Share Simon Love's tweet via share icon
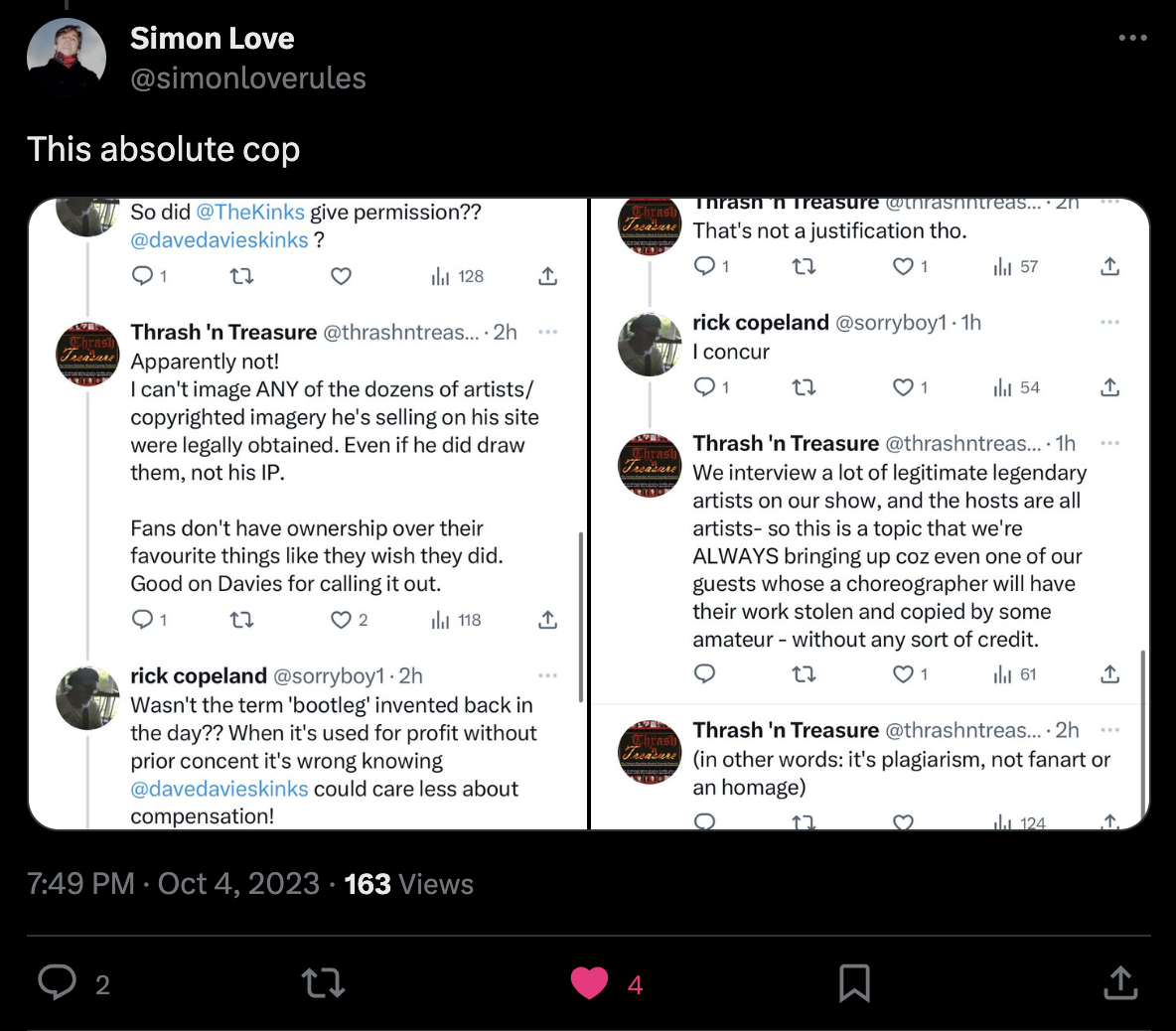This screenshot has width=1176, height=1031. click(x=1119, y=983)
